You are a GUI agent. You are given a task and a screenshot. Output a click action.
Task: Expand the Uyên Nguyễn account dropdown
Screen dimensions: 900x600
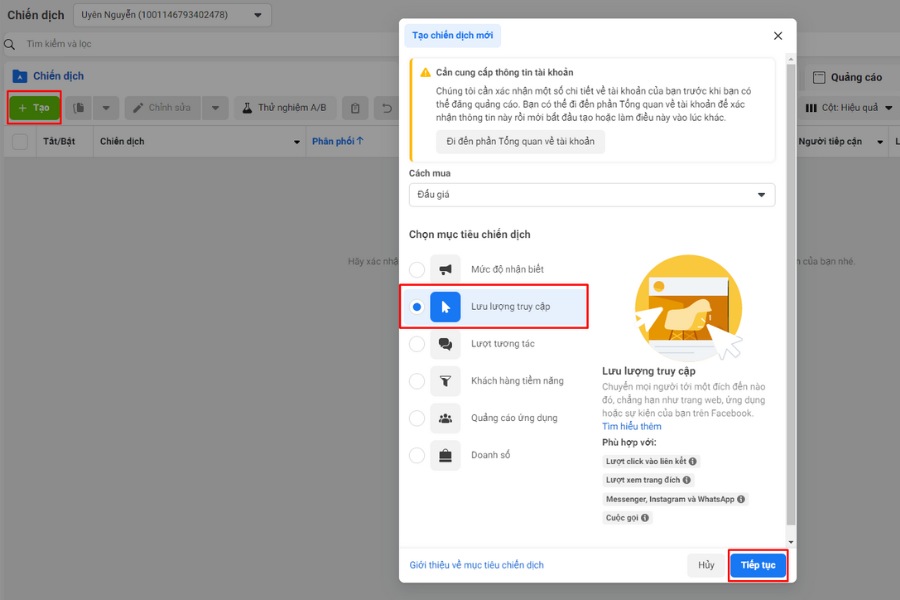172,15
